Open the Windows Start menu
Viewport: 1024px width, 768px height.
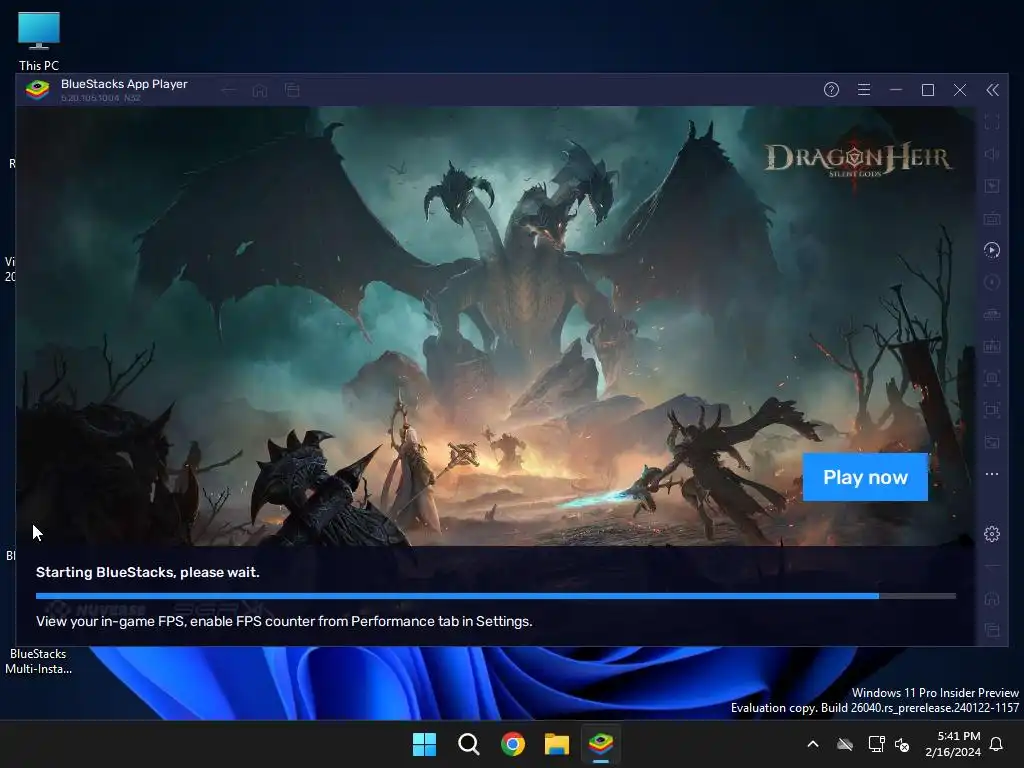click(424, 744)
